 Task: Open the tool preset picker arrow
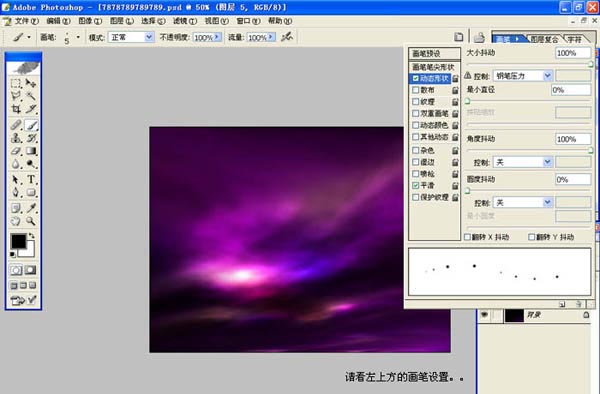coord(29,37)
